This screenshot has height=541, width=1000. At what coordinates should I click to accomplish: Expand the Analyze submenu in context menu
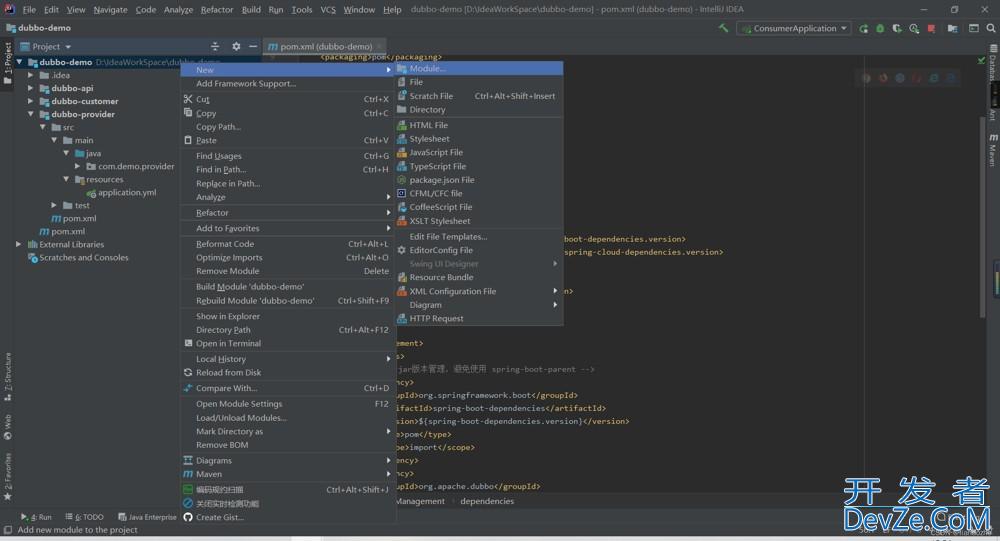tap(288, 197)
